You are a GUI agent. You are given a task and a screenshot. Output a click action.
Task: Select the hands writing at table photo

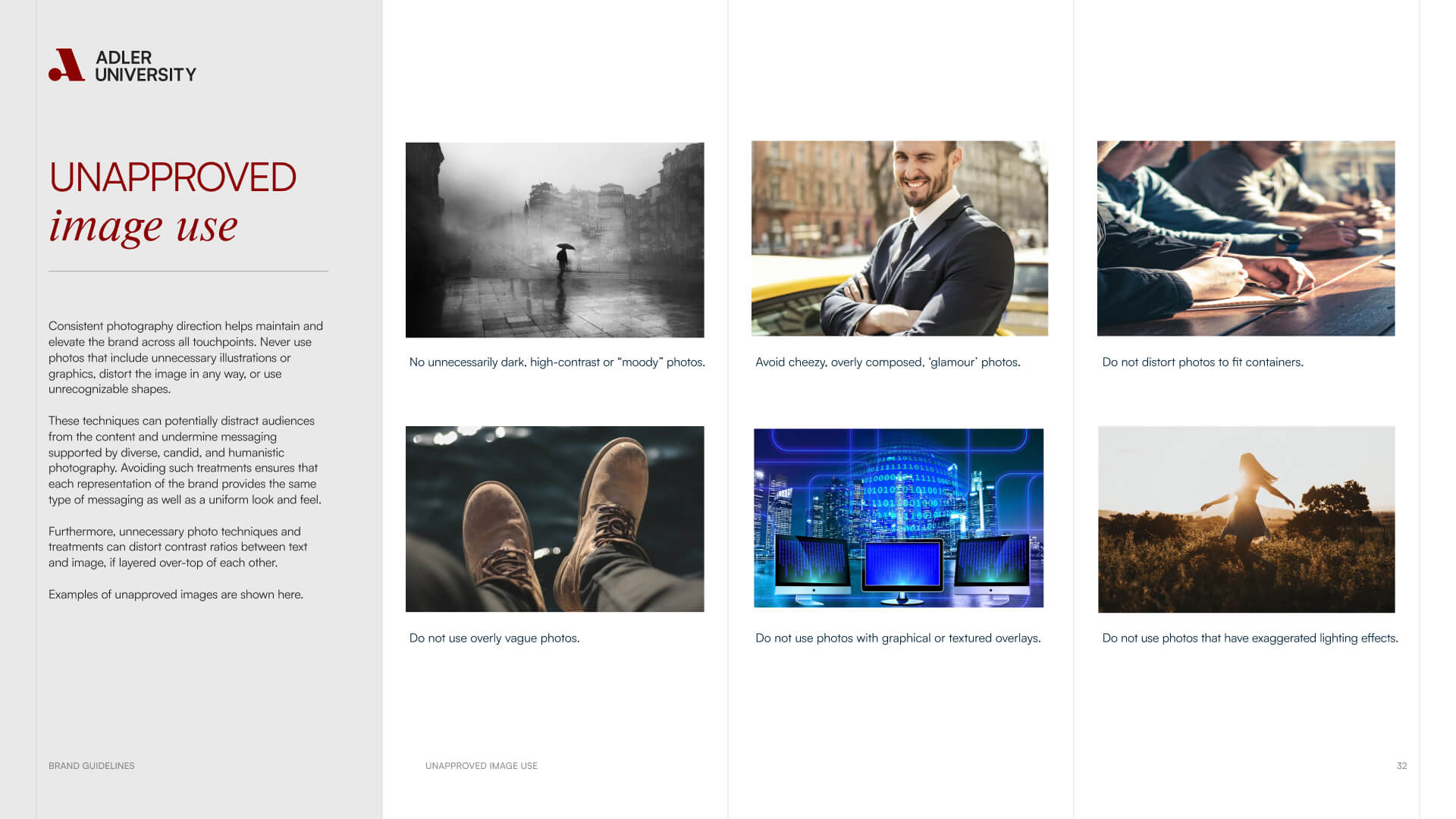point(1245,238)
